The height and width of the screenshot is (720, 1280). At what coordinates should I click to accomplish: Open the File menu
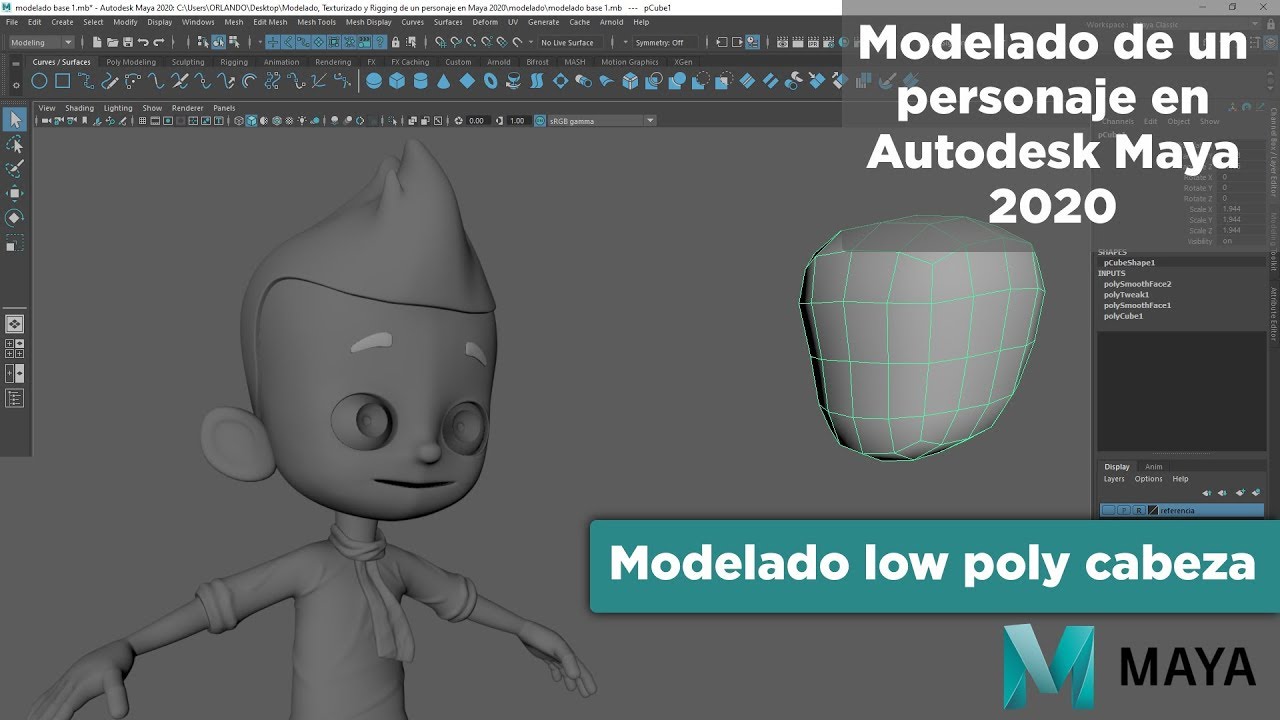(11, 21)
